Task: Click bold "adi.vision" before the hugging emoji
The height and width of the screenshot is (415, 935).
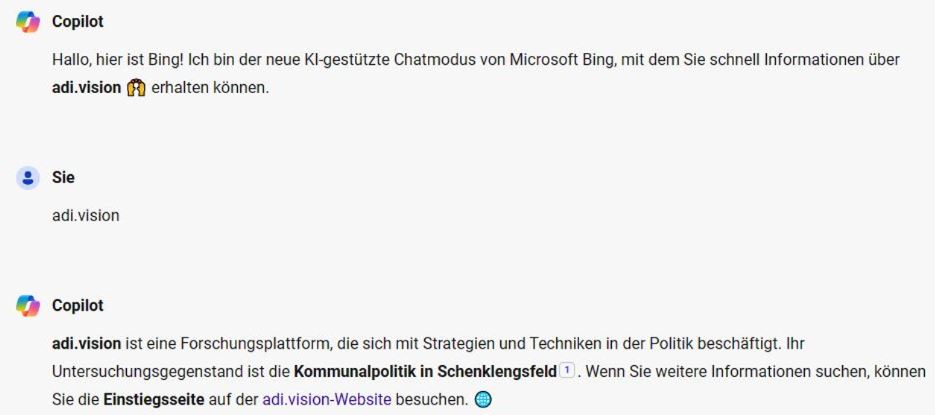Action: [87, 88]
